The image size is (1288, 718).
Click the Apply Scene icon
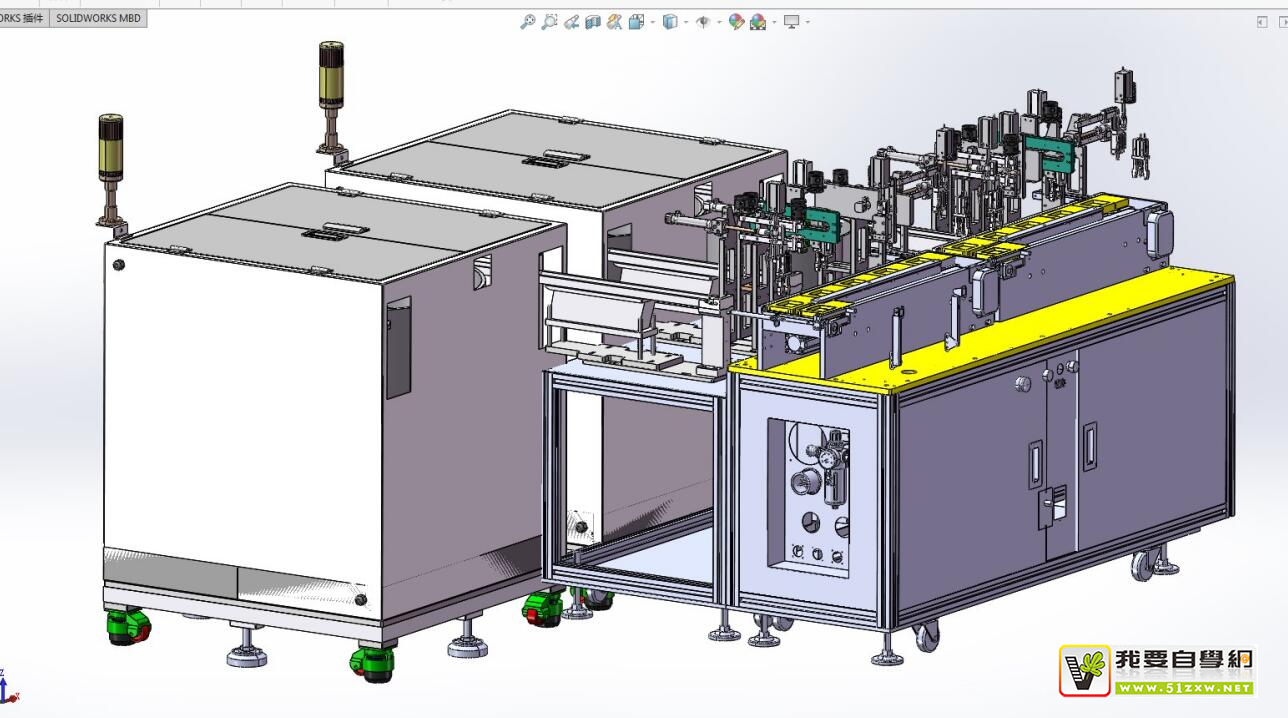pyautogui.click(x=758, y=21)
